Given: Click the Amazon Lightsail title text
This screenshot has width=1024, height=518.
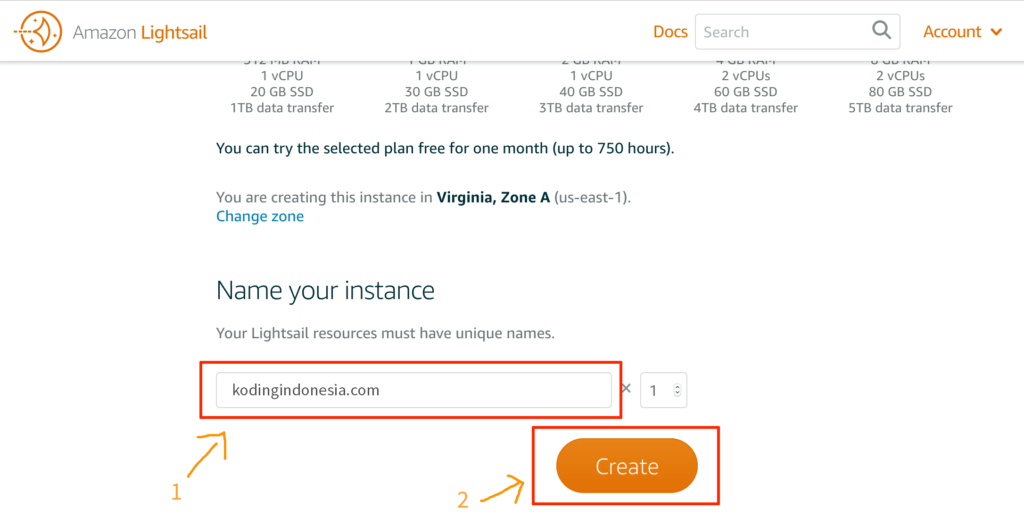Looking at the screenshot, I should pyautogui.click(x=140, y=32).
